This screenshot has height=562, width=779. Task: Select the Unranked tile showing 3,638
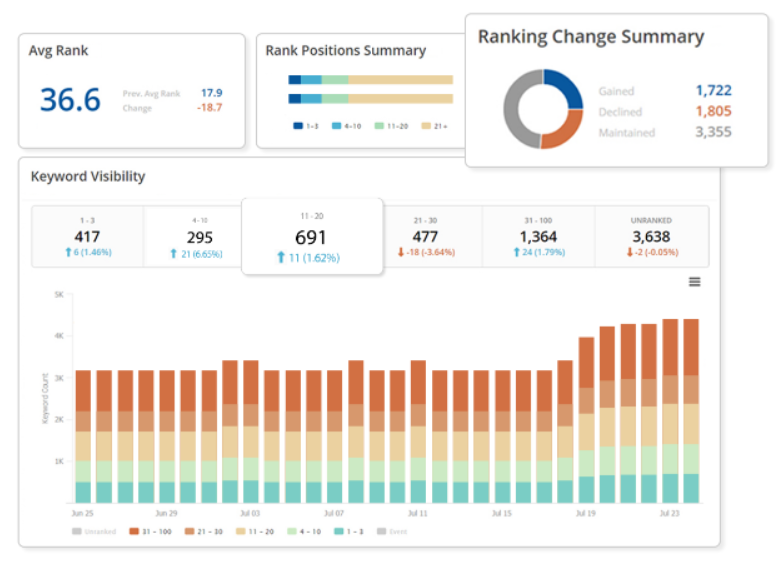pos(651,237)
